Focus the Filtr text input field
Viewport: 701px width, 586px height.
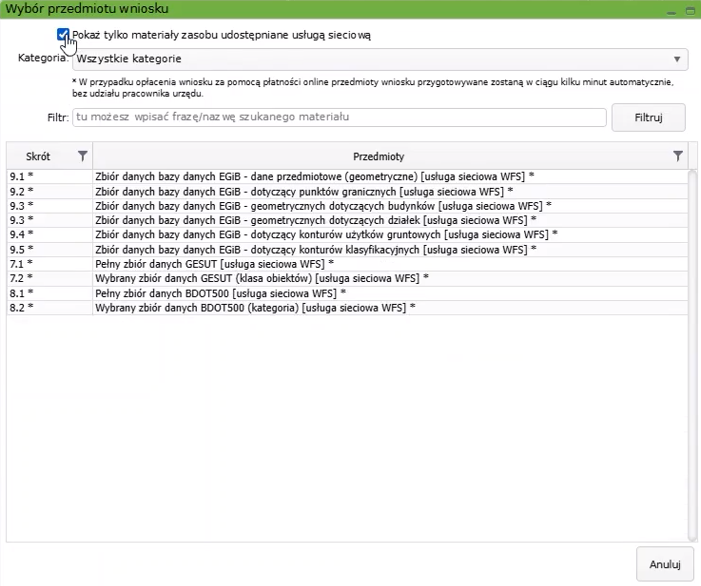338,118
